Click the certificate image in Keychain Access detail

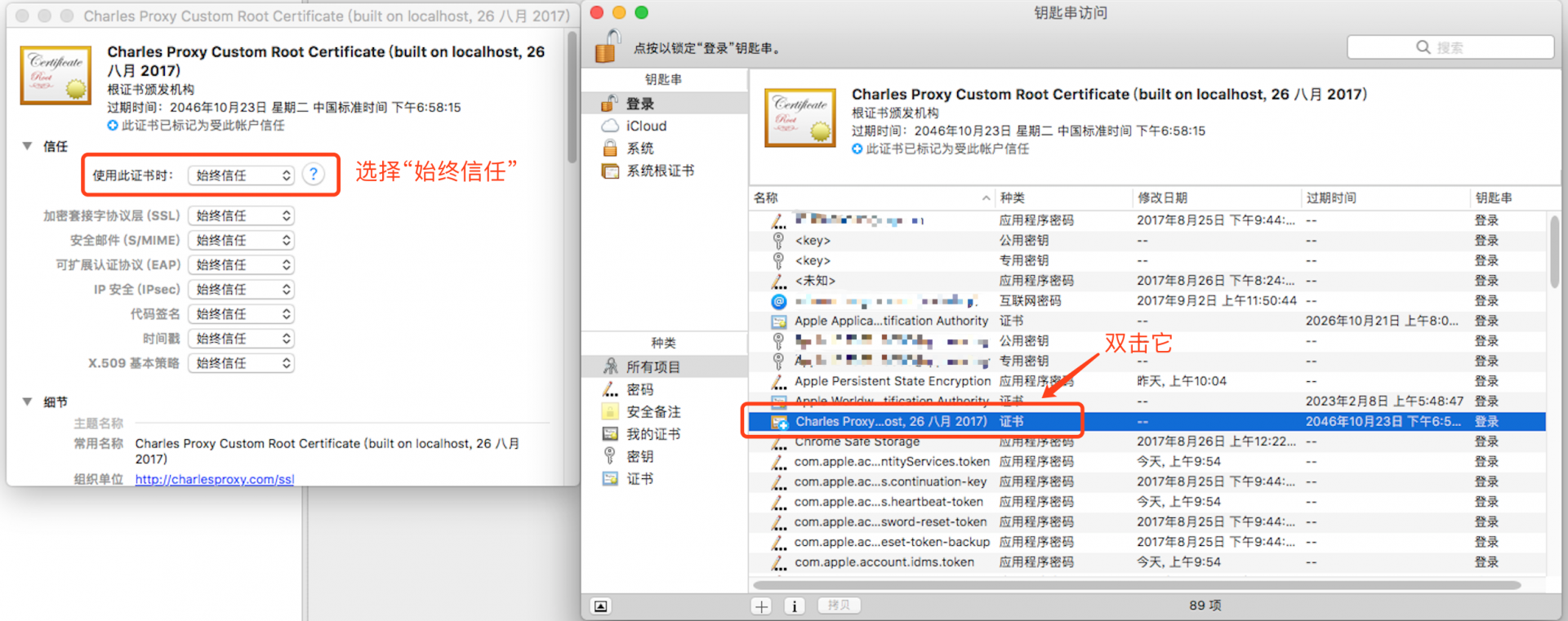pos(800,118)
